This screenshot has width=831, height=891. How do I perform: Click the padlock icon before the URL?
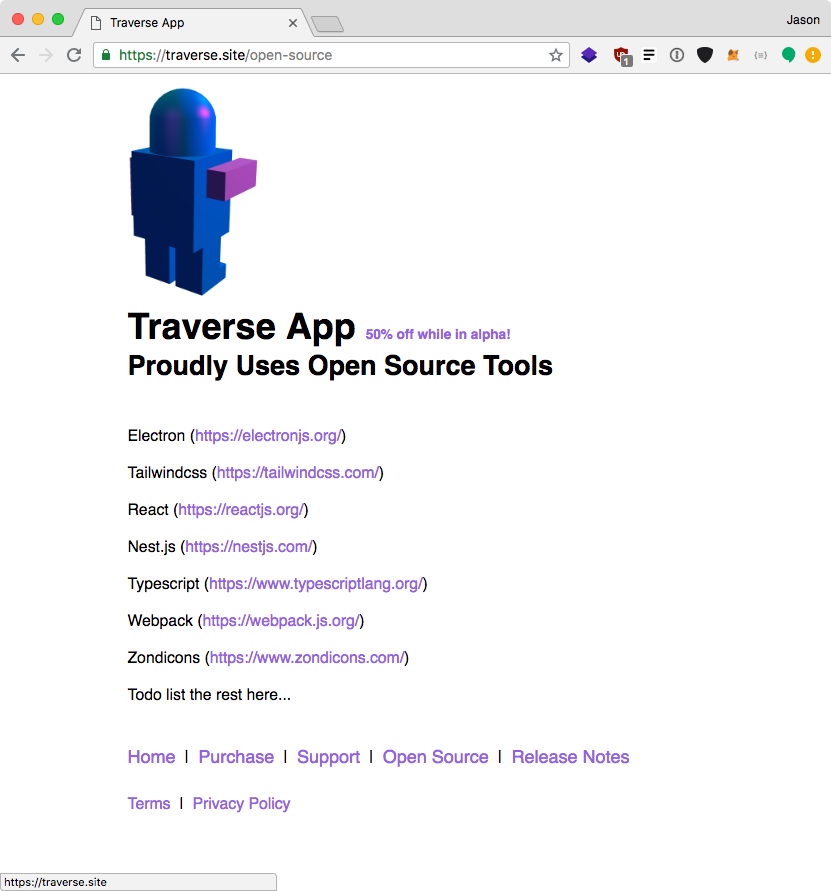105,56
